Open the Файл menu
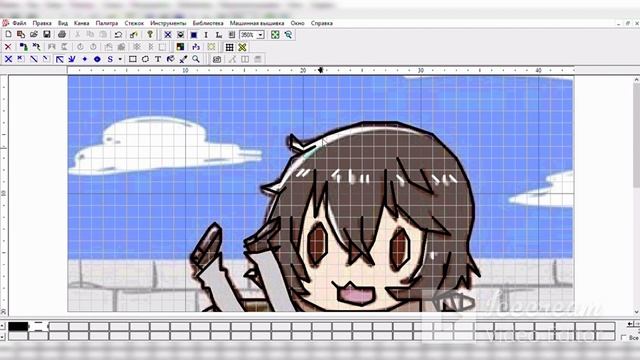The image size is (640, 360). point(19,23)
